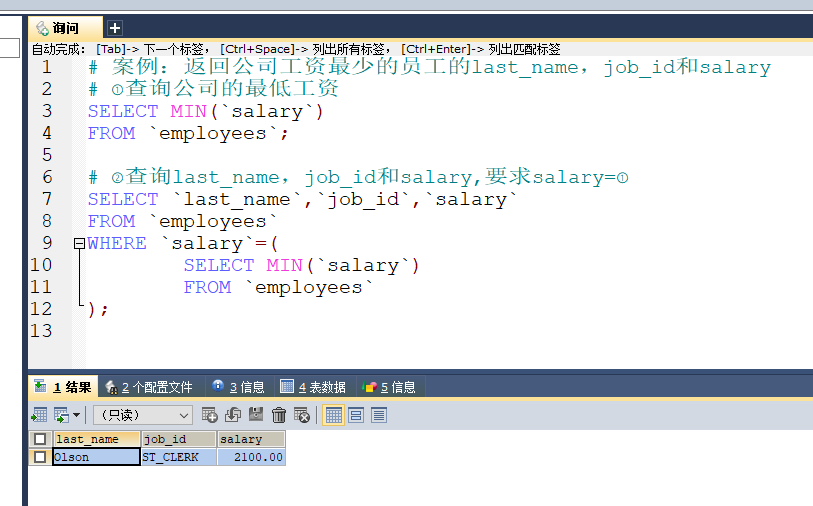Click the job_id column header
This screenshot has width=813, height=506.
(179, 439)
